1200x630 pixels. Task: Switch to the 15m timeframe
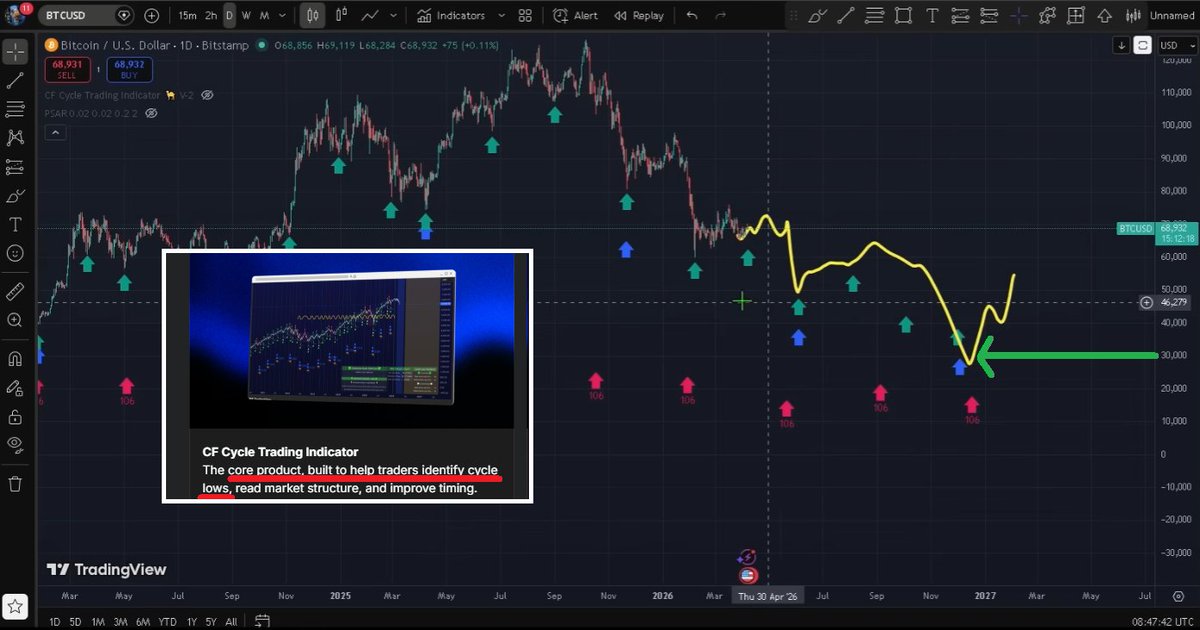[188, 16]
